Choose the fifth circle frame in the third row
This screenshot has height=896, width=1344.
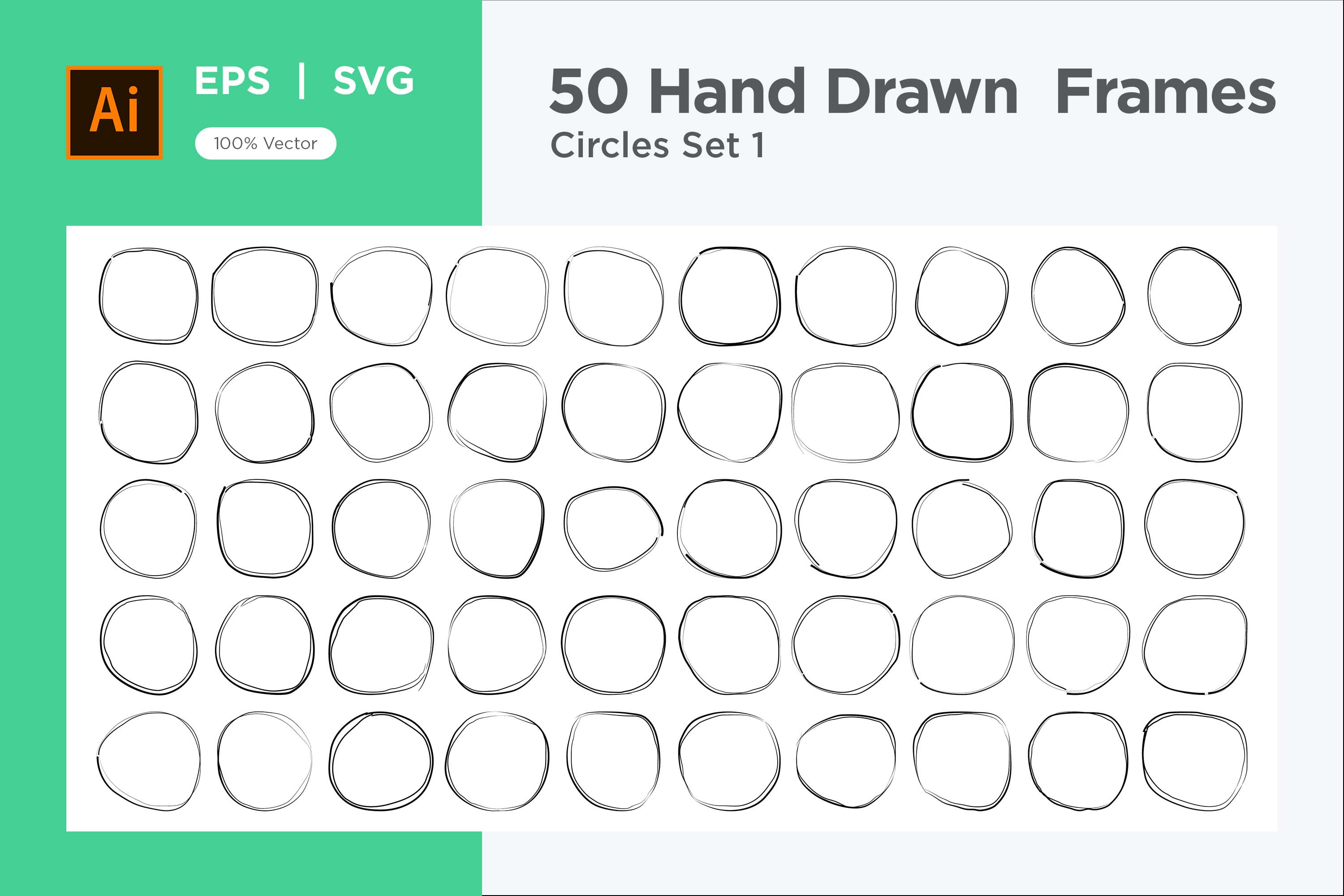pos(613,529)
